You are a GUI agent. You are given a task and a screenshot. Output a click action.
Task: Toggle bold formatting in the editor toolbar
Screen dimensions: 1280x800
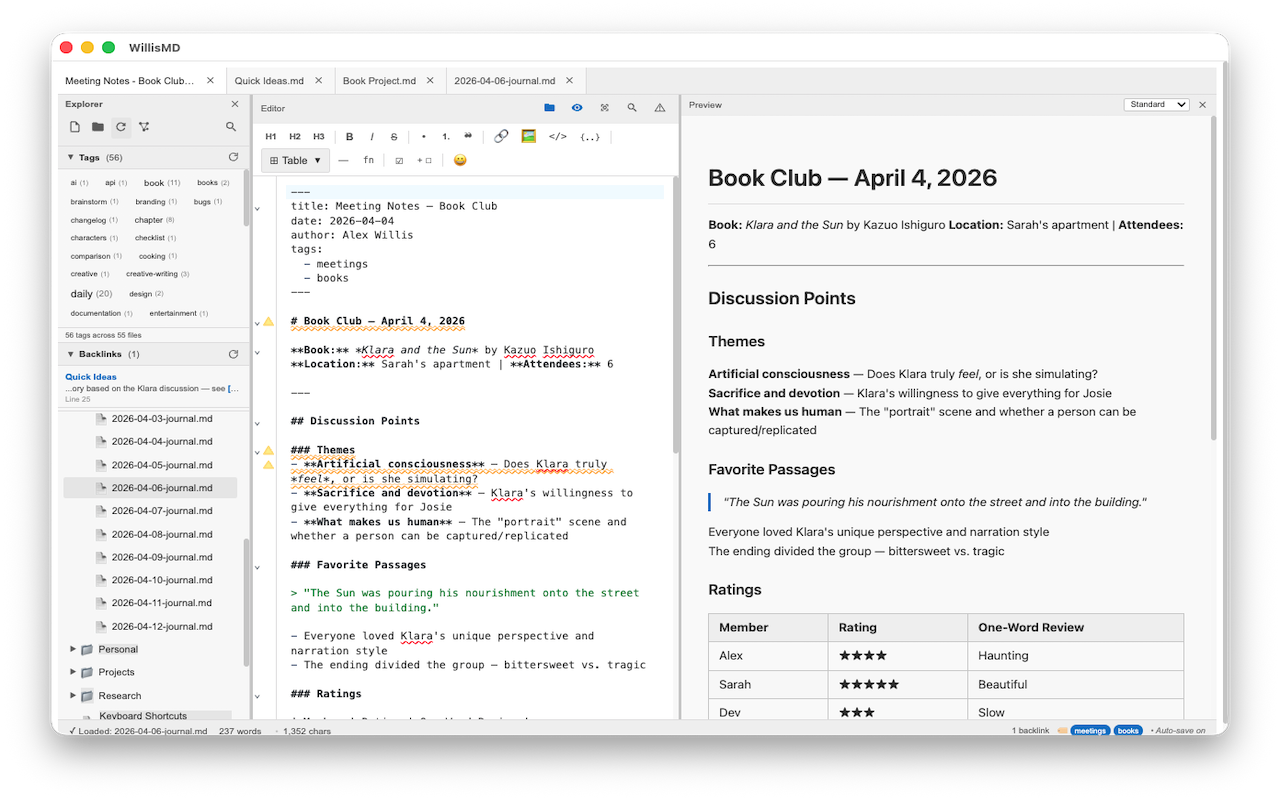click(349, 136)
